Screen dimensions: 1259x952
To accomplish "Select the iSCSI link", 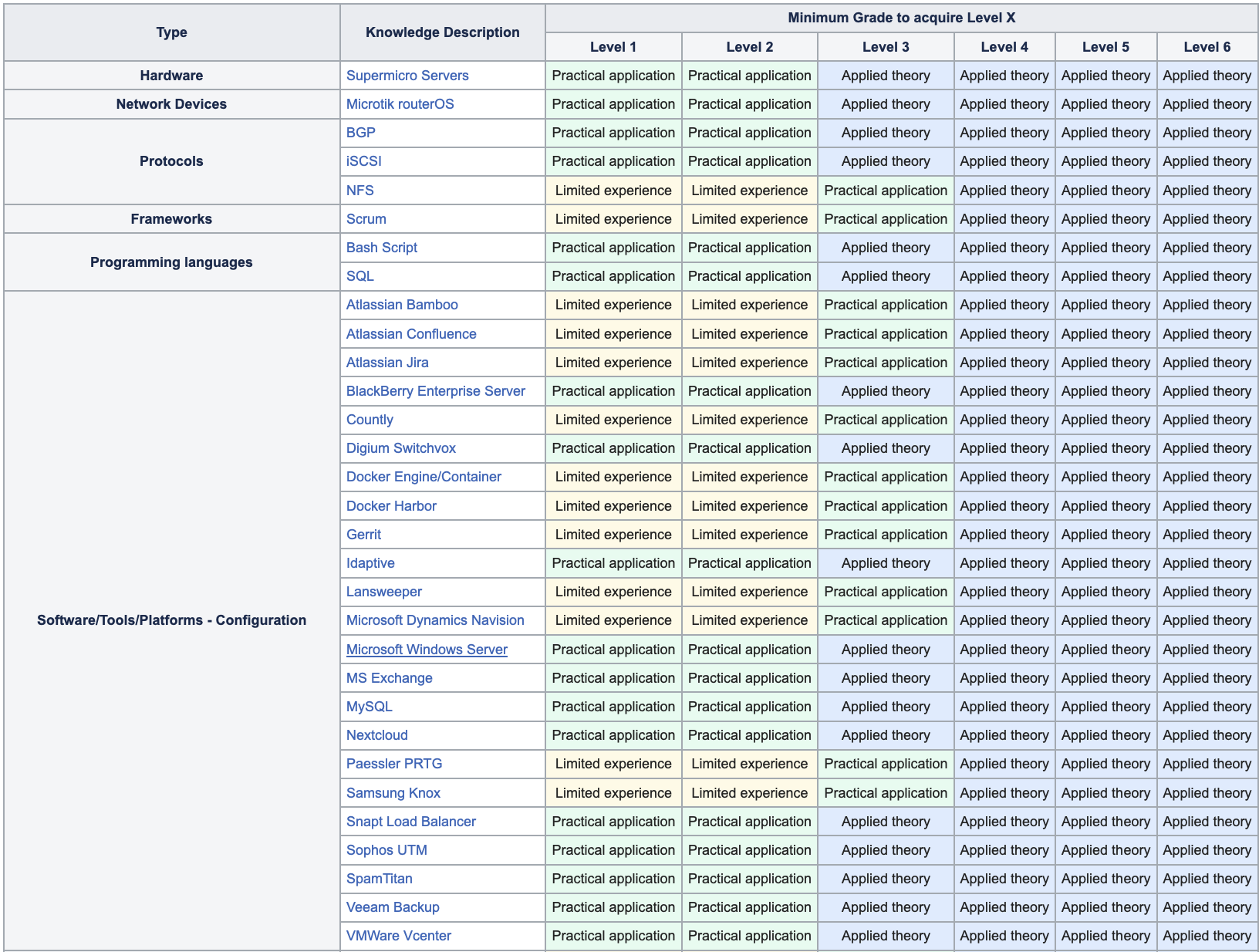I will [363, 161].
